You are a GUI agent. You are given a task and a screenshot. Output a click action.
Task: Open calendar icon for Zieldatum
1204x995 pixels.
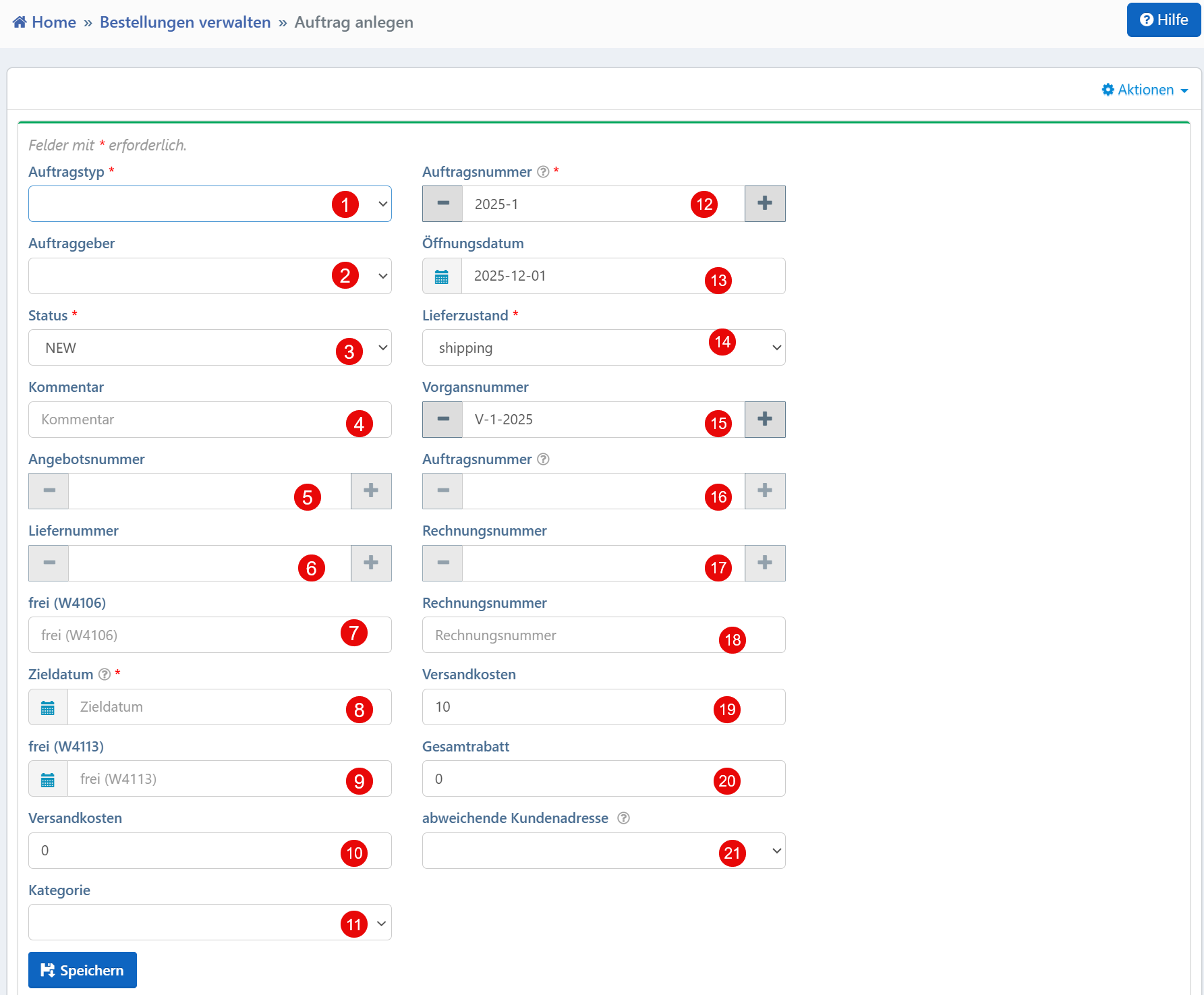(48, 708)
